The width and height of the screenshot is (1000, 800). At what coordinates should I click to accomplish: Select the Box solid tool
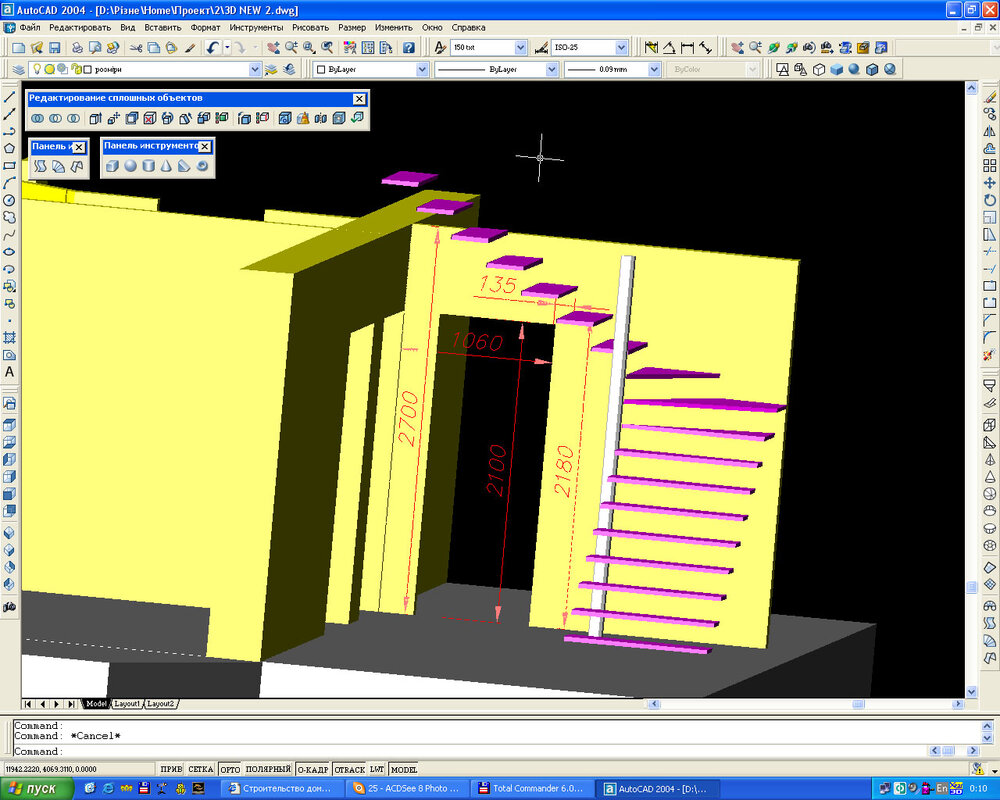coord(112,166)
